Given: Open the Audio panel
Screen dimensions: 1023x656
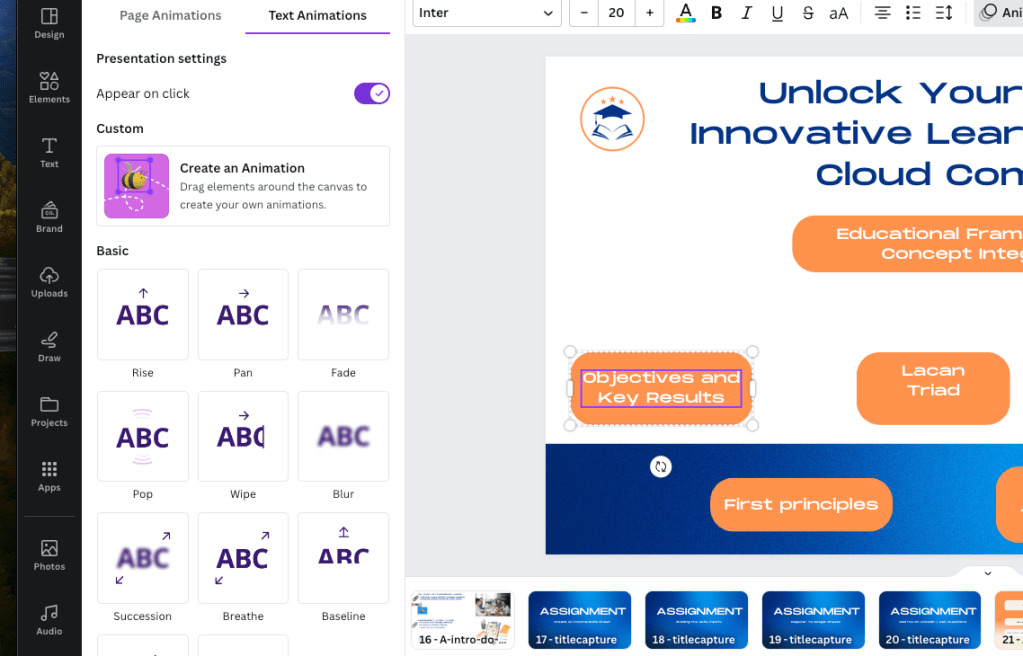Looking at the screenshot, I should pyautogui.click(x=49, y=620).
